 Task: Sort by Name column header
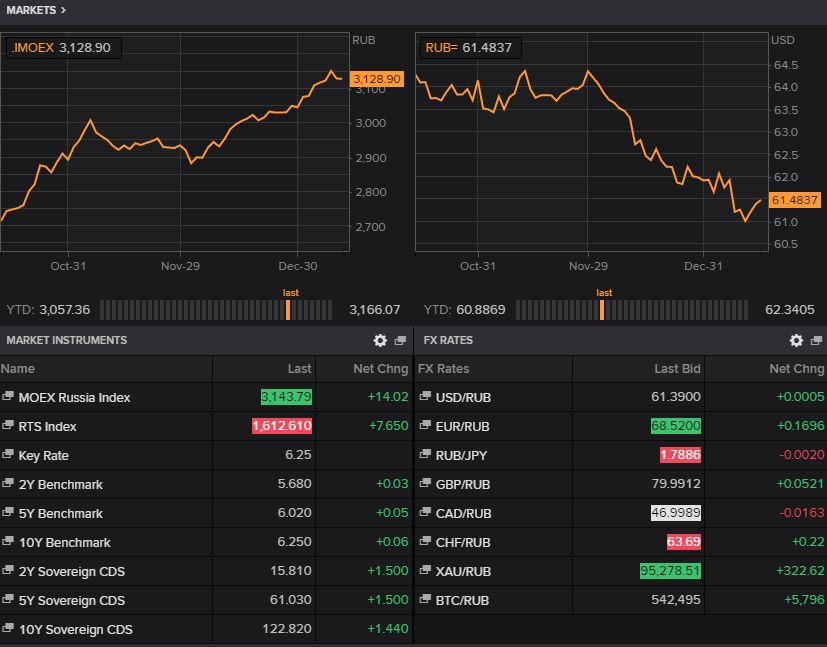coord(17,369)
